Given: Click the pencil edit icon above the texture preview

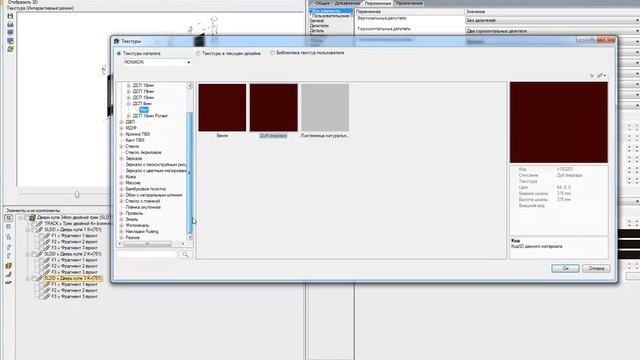Looking at the screenshot, I should [600, 76].
